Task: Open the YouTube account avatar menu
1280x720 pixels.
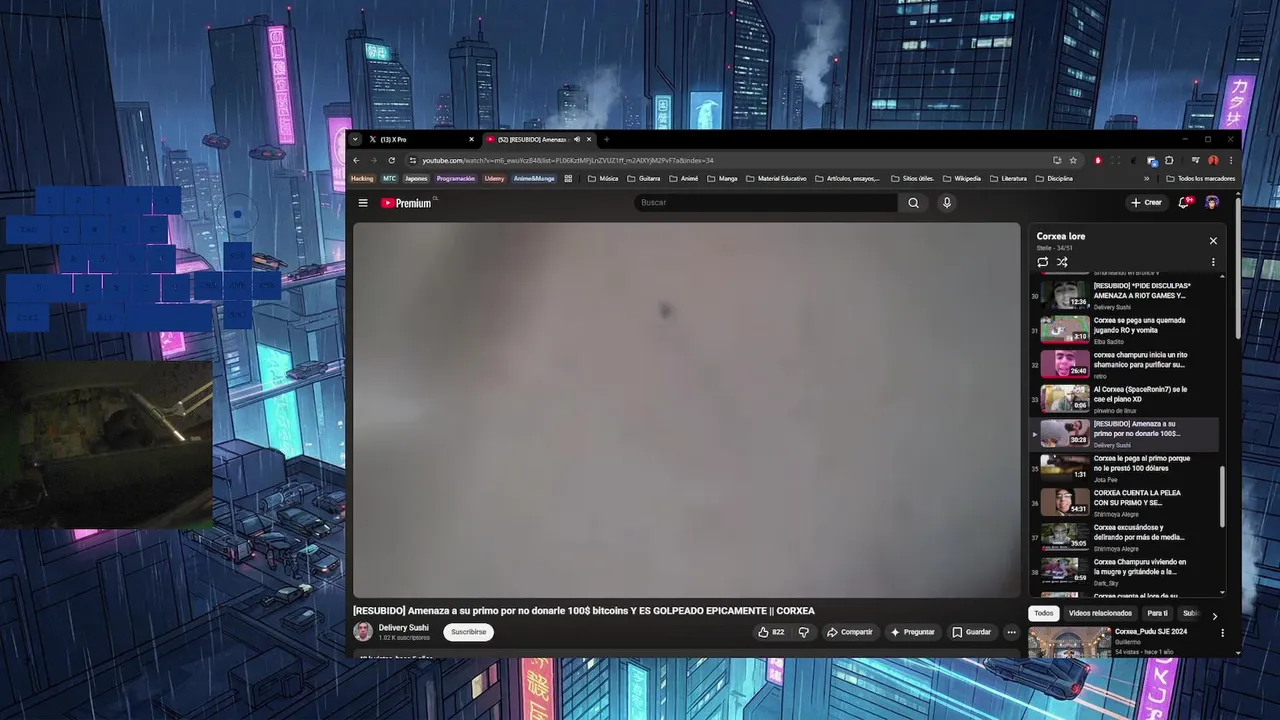Action: click(1212, 203)
